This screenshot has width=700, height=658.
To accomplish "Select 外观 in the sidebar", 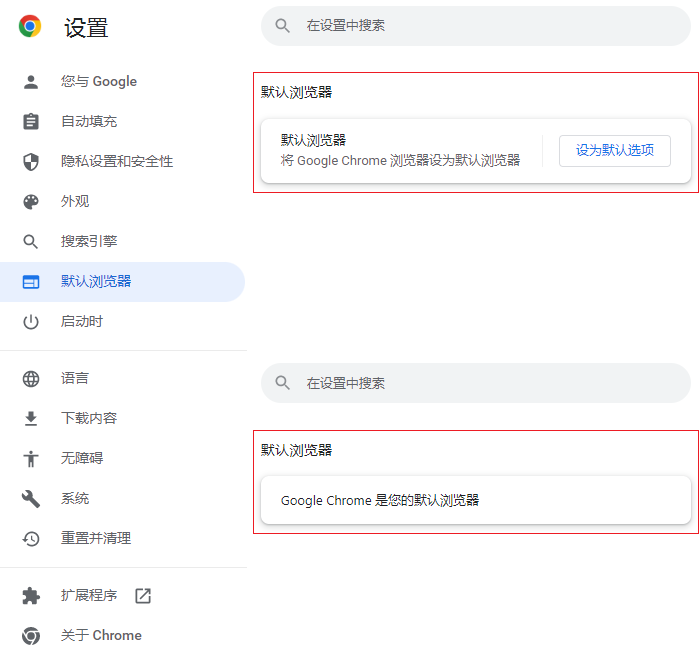I will [x=122, y=202].
